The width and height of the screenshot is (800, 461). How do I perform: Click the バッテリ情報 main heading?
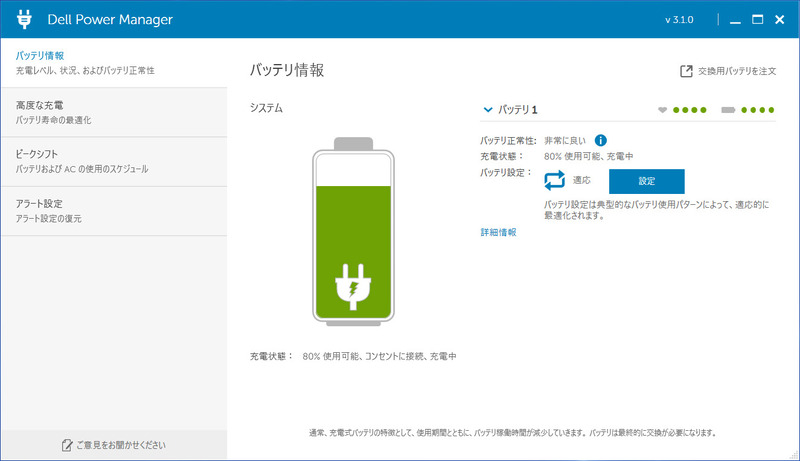point(287,70)
